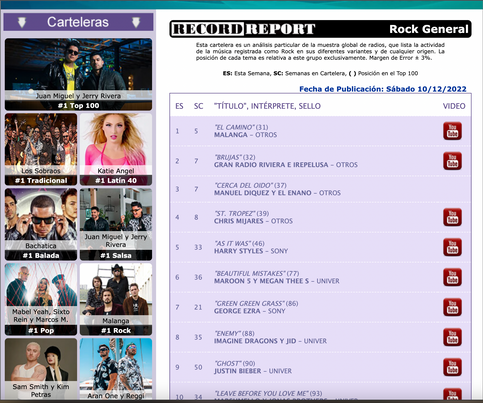Click the Rock General heading
The width and height of the screenshot is (483, 403).
[429, 29]
